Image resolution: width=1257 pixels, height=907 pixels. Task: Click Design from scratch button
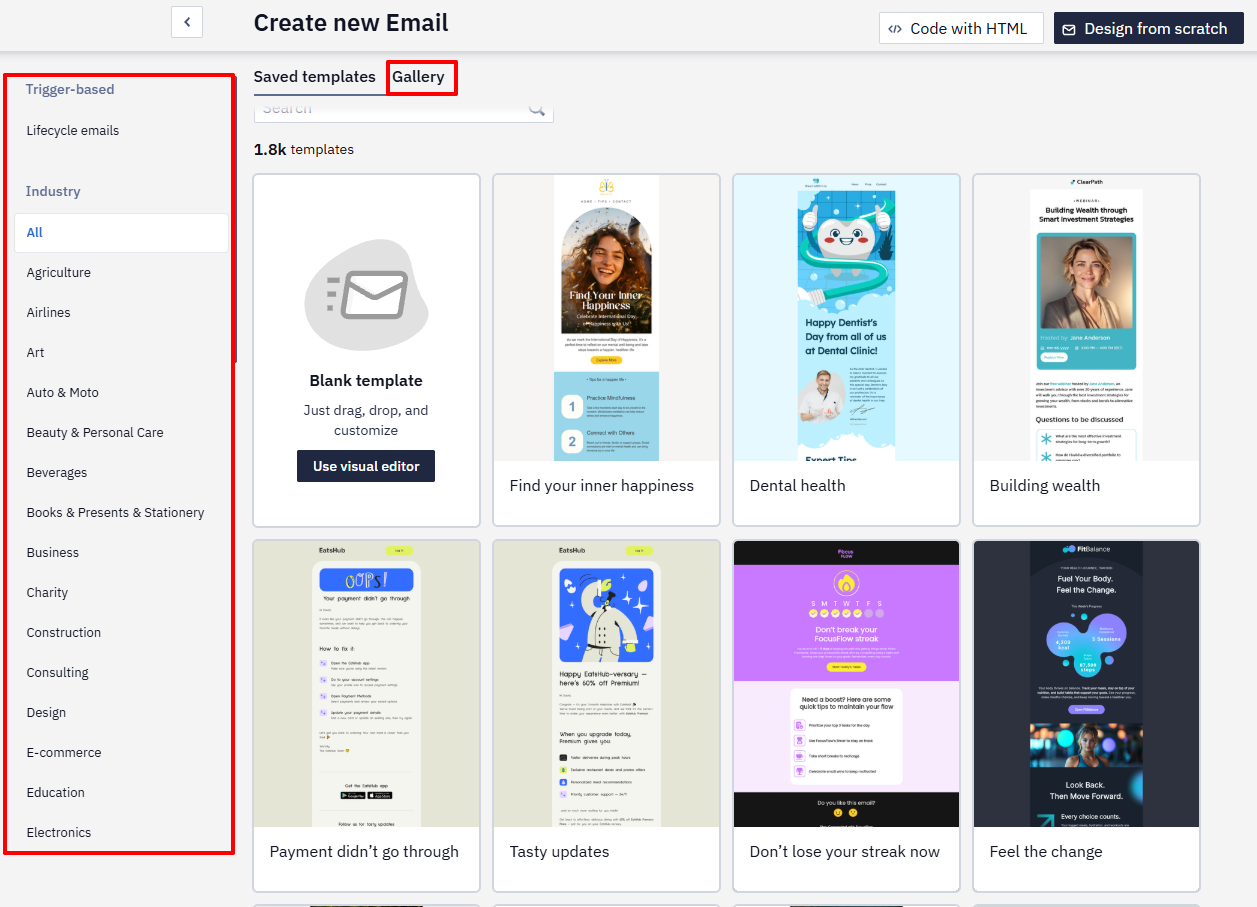pyautogui.click(x=1148, y=28)
